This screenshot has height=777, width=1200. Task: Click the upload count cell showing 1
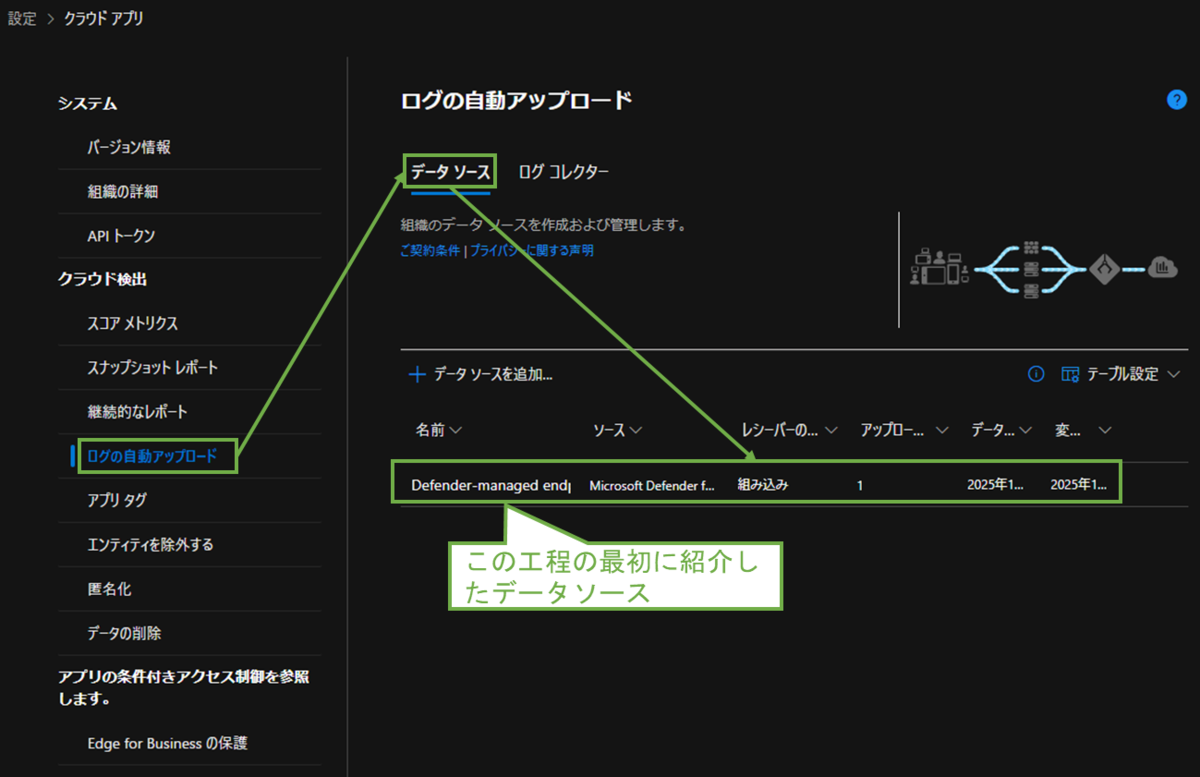coord(860,485)
